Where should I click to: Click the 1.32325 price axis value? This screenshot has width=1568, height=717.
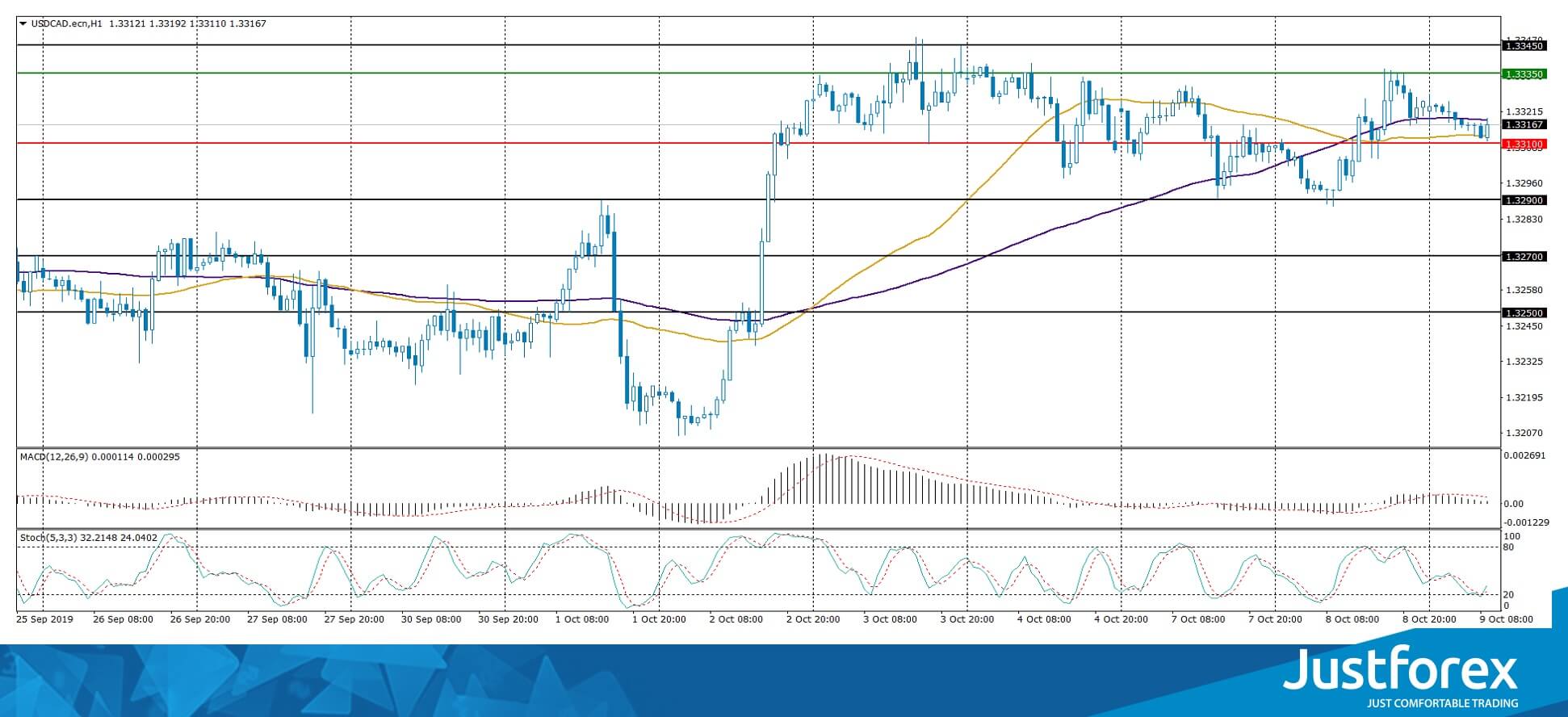(x=1524, y=362)
